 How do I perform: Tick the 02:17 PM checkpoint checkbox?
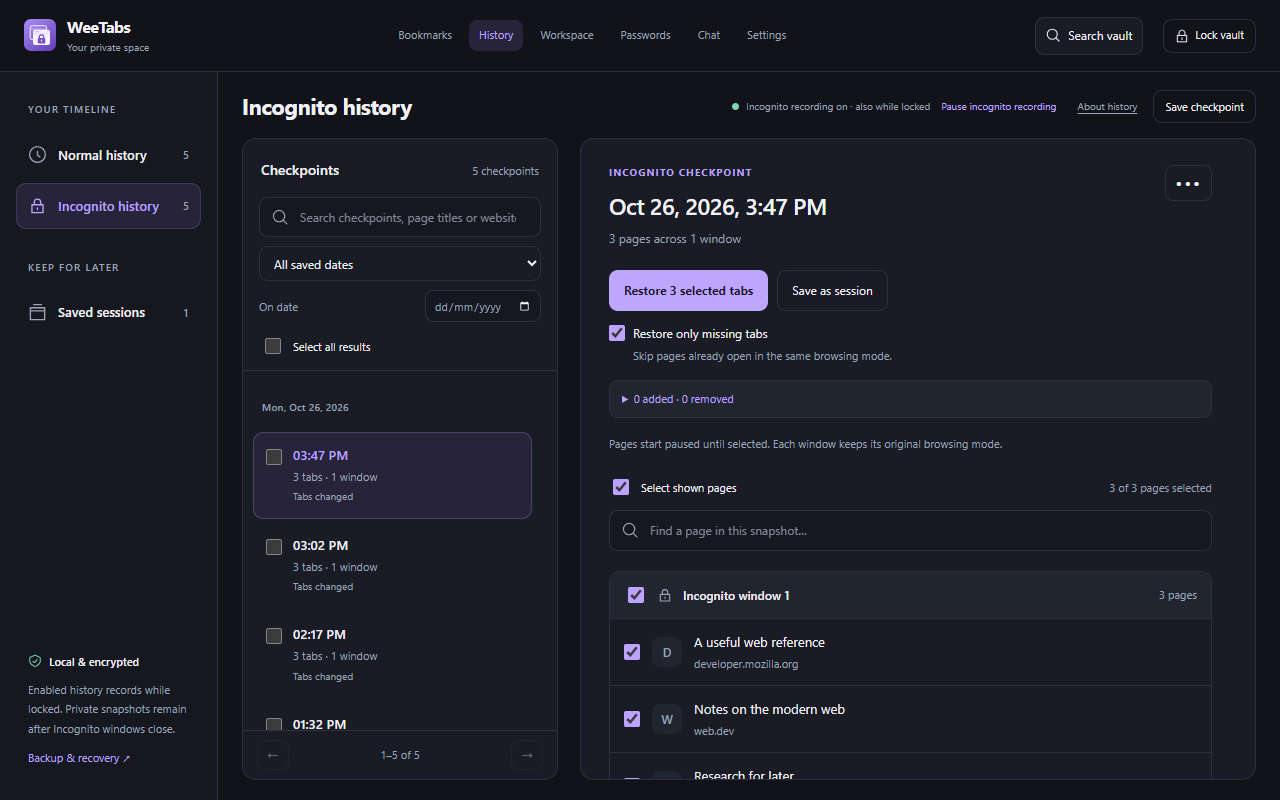pyautogui.click(x=274, y=636)
